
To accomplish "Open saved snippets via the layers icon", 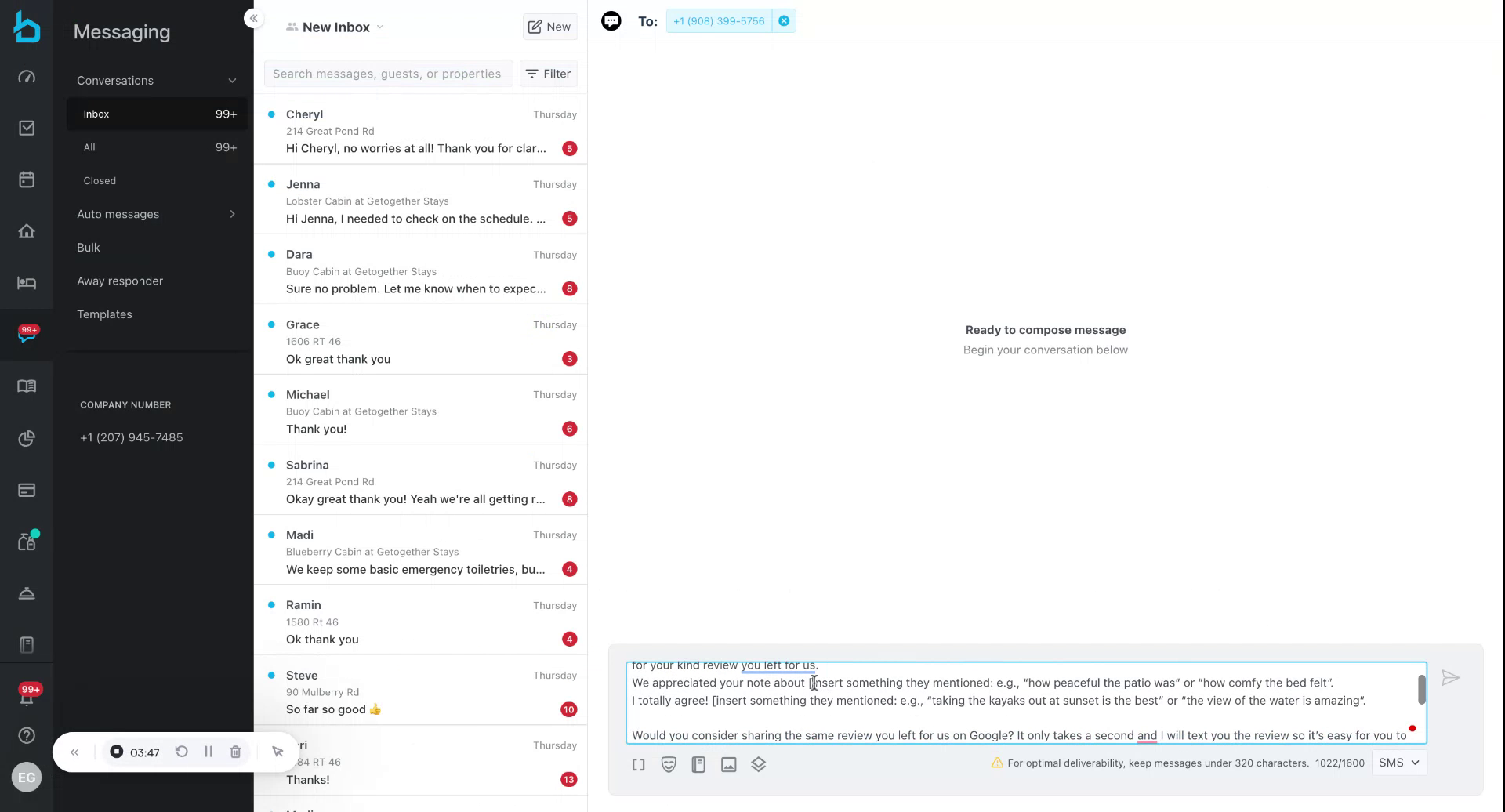I will [758, 764].
